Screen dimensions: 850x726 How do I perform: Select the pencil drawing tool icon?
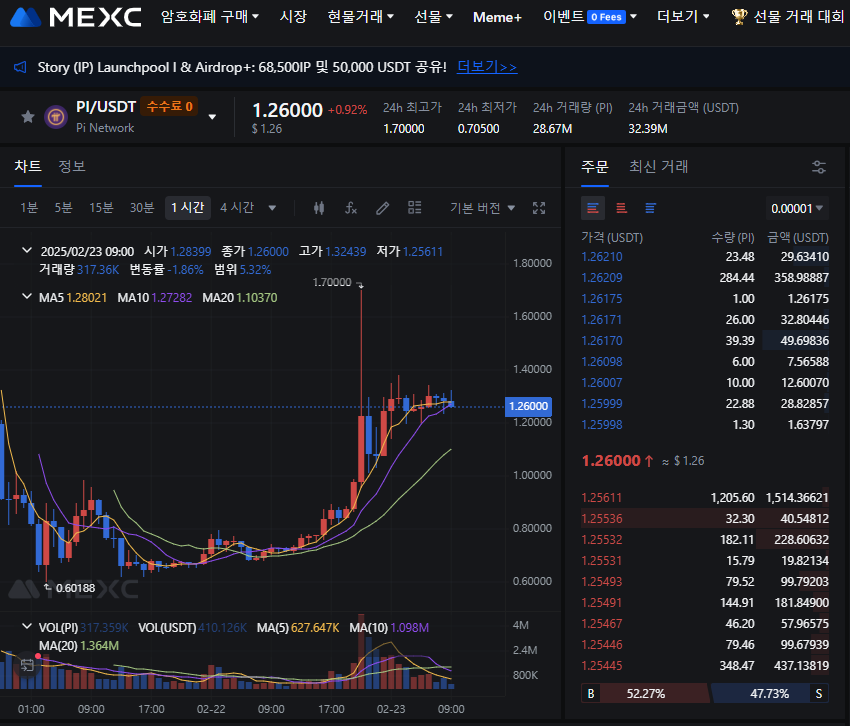tap(382, 208)
